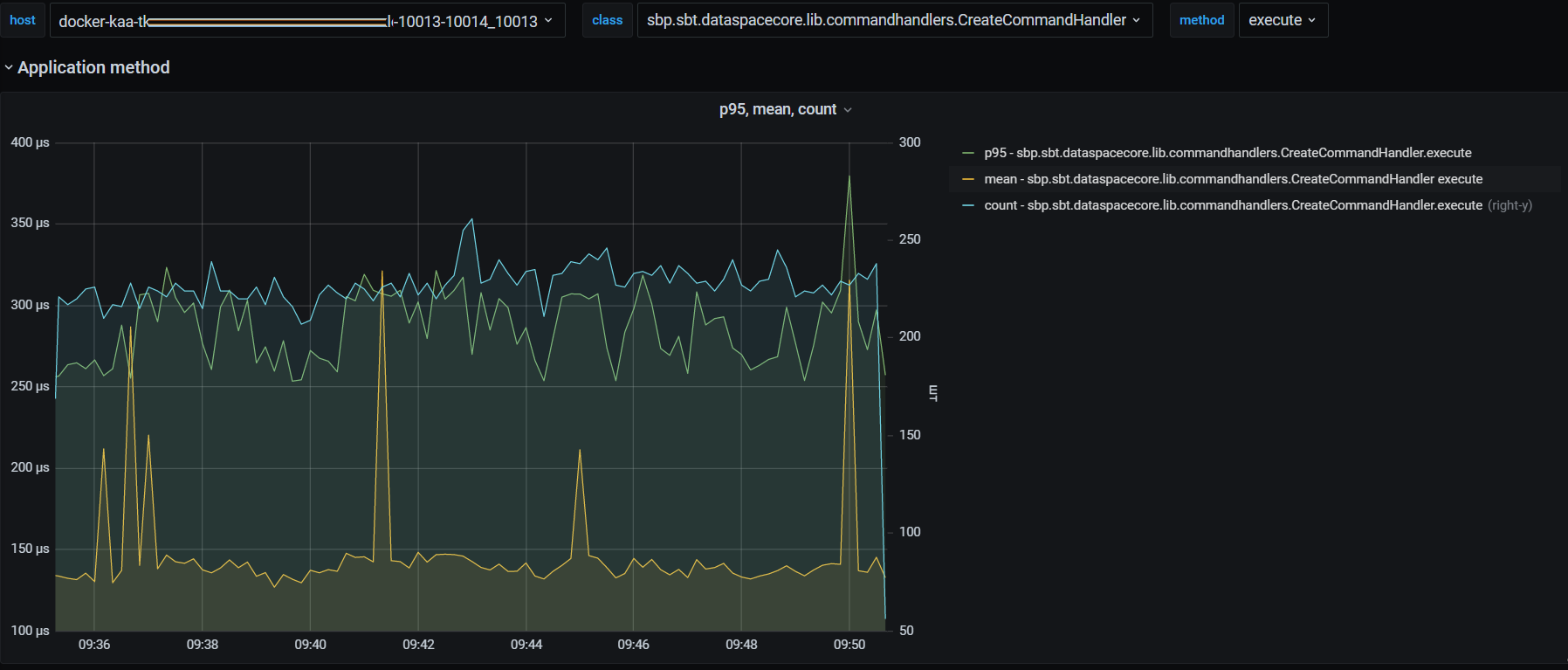The image size is (1568, 670).
Task: Click the Application method row title
Action: point(93,67)
